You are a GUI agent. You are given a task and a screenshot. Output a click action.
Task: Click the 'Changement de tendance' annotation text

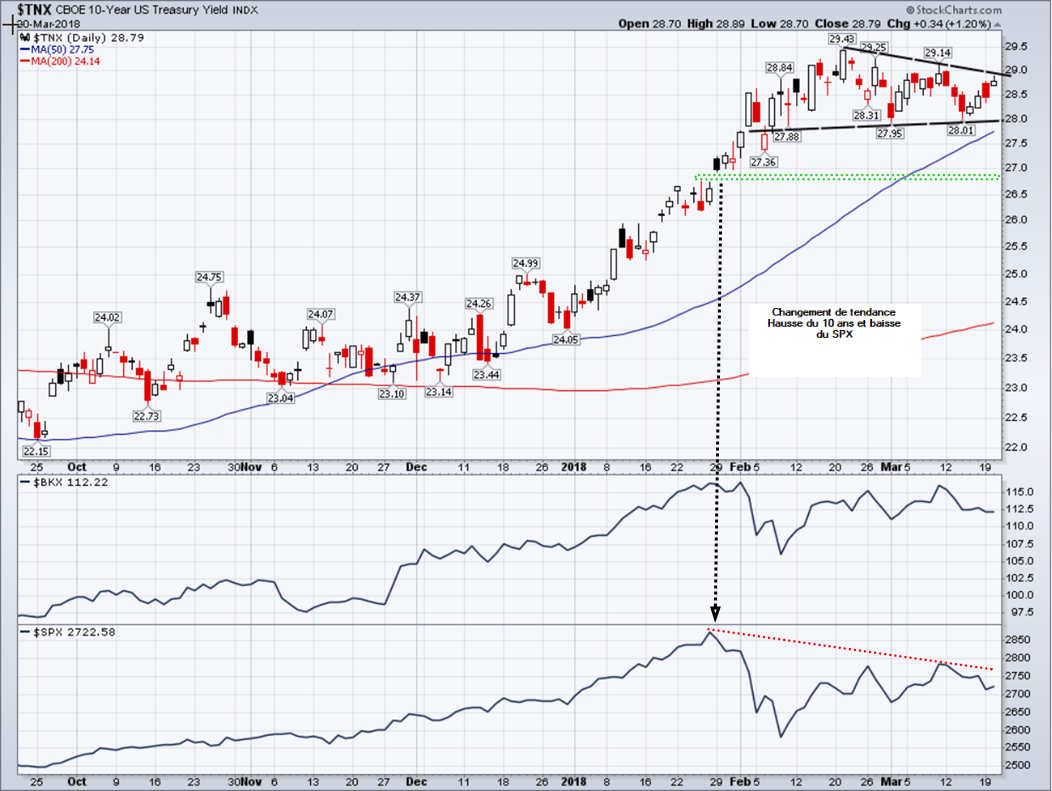pos(834,312)
